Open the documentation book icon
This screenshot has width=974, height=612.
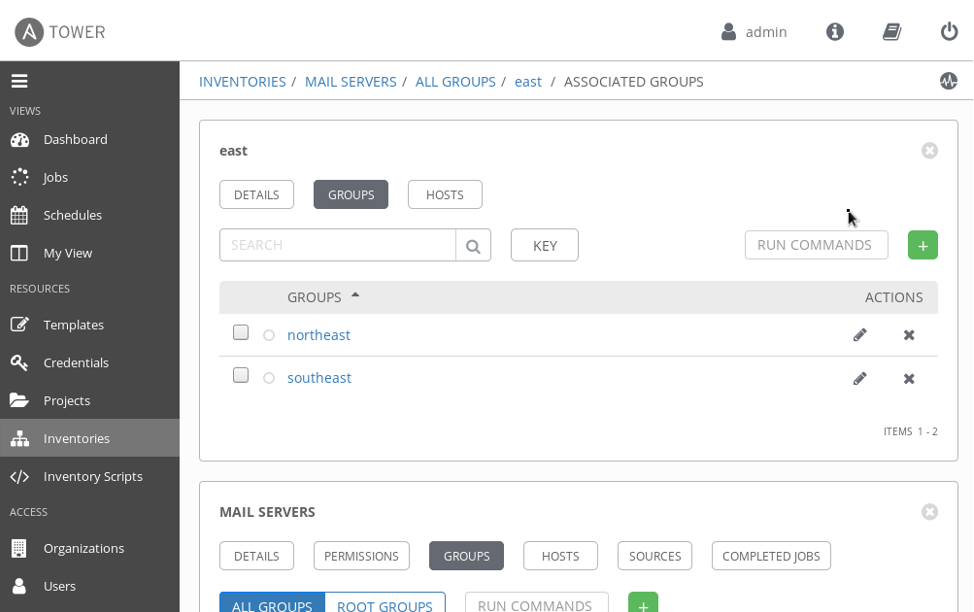click(x=892, y=32)
